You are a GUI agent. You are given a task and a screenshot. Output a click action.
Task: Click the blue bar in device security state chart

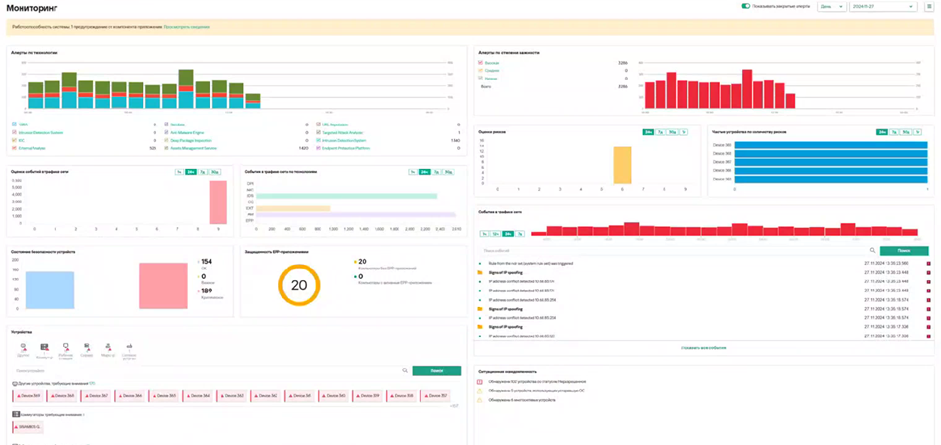pos(50,290)
